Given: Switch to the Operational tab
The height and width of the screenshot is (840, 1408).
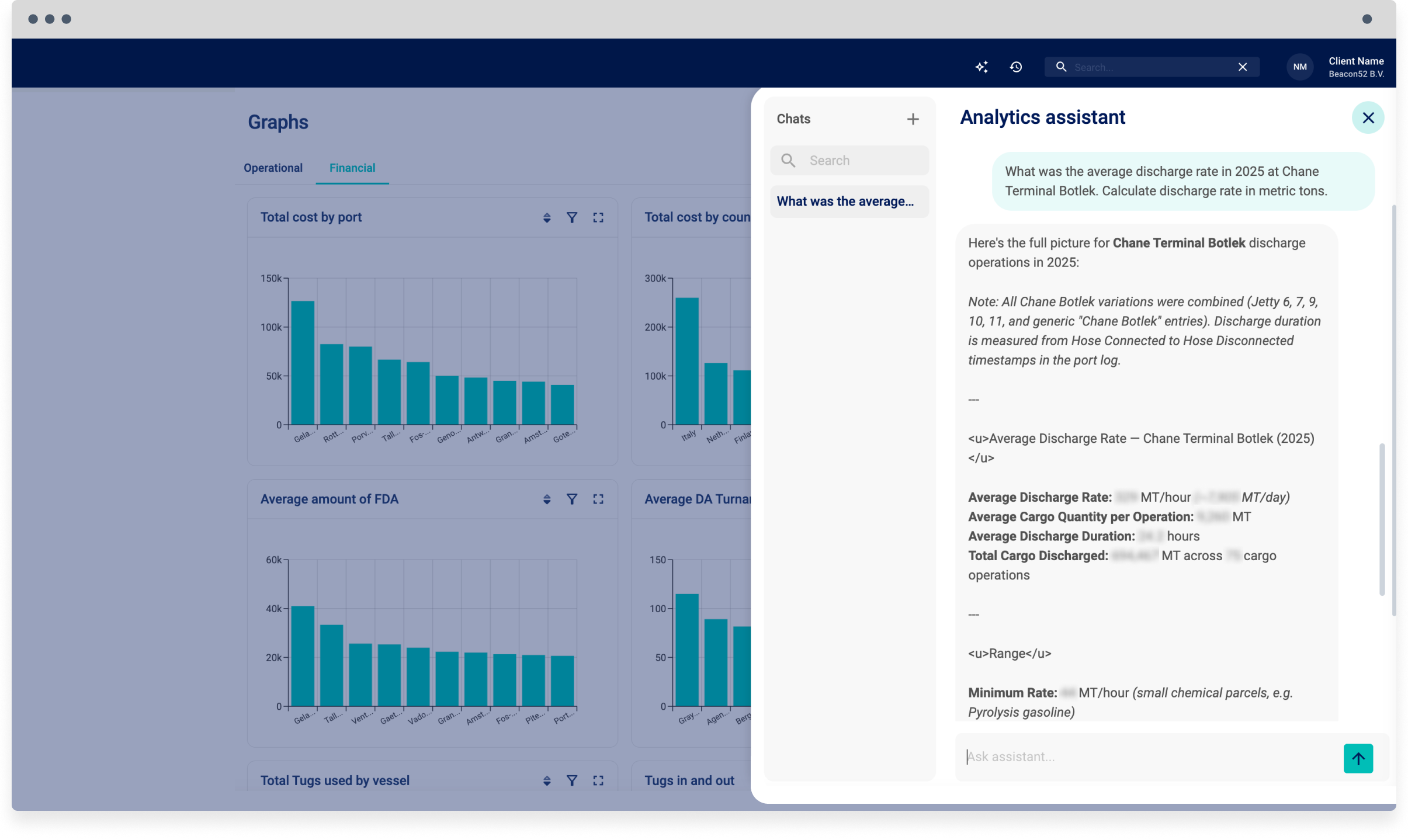Looking at the screenshot, I should (x=273, y=168).
